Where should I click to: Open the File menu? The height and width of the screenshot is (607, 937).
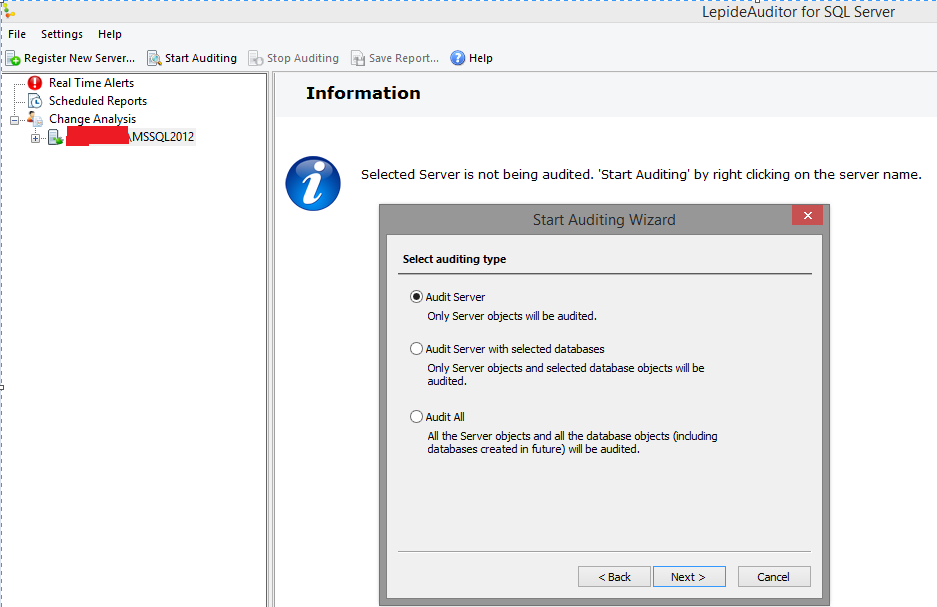[17, 34]
